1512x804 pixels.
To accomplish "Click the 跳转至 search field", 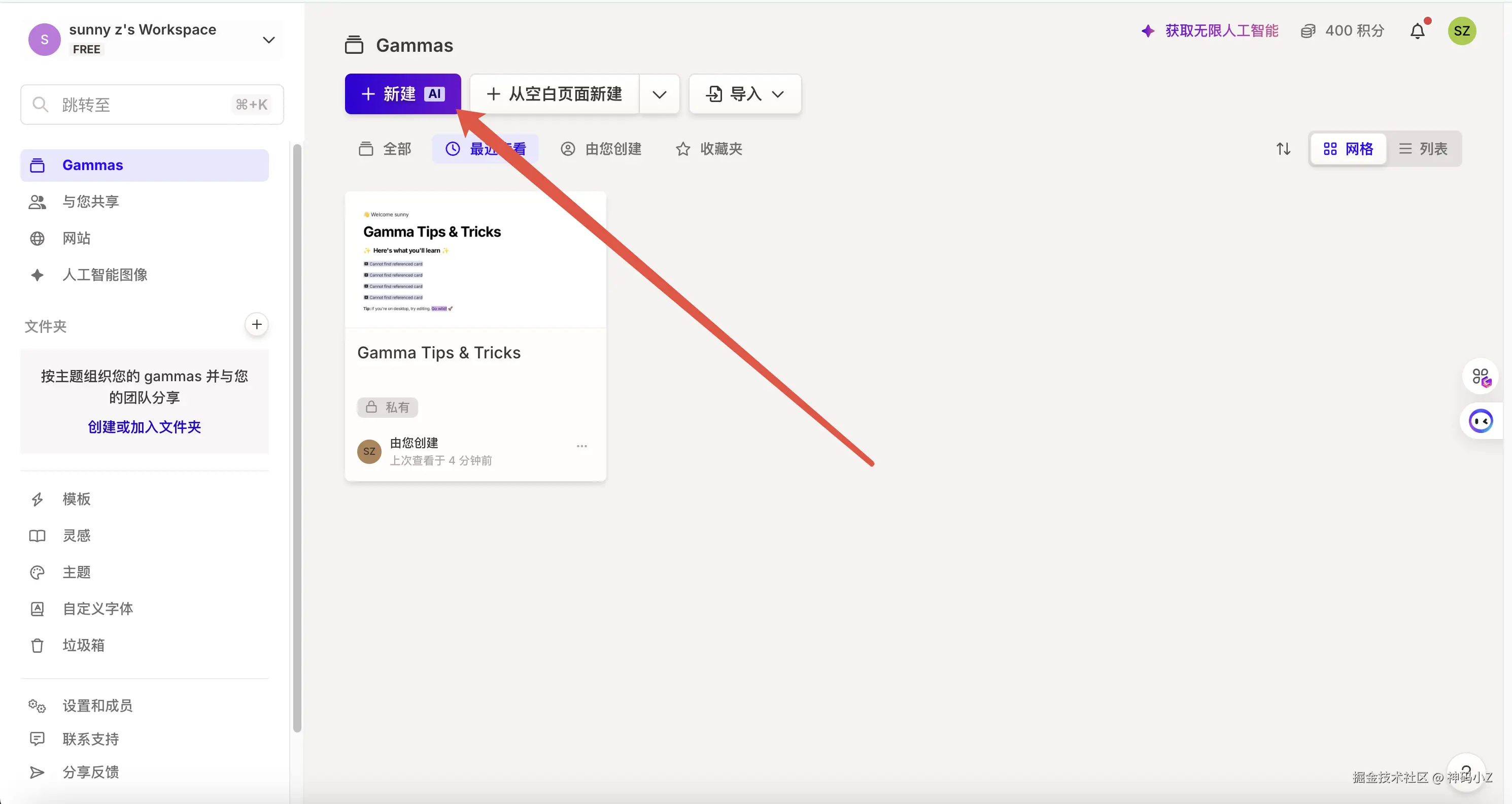I will pos(151,105).
